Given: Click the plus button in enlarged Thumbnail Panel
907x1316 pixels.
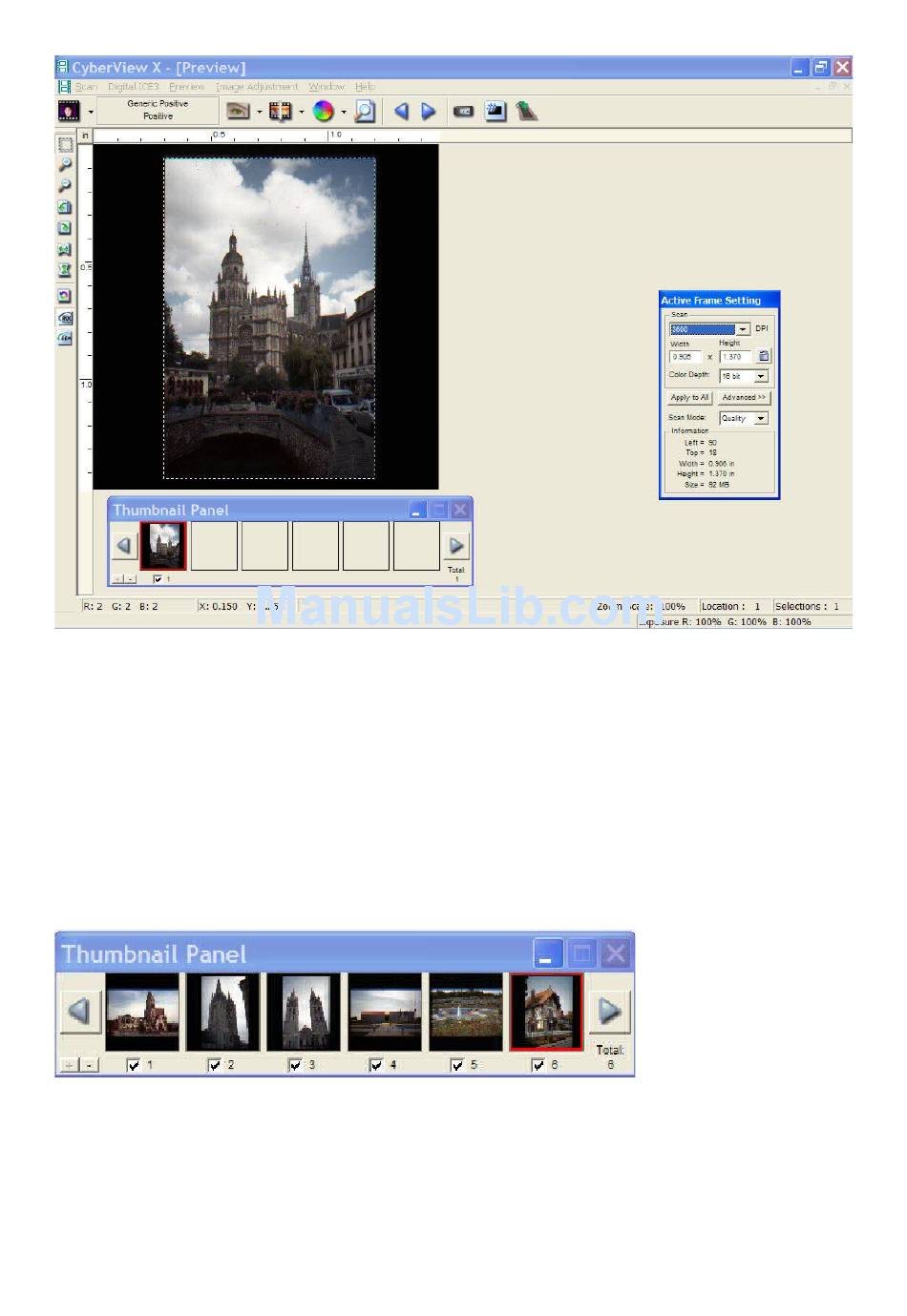Looking at the screenshot, I should coord(70,1065).
